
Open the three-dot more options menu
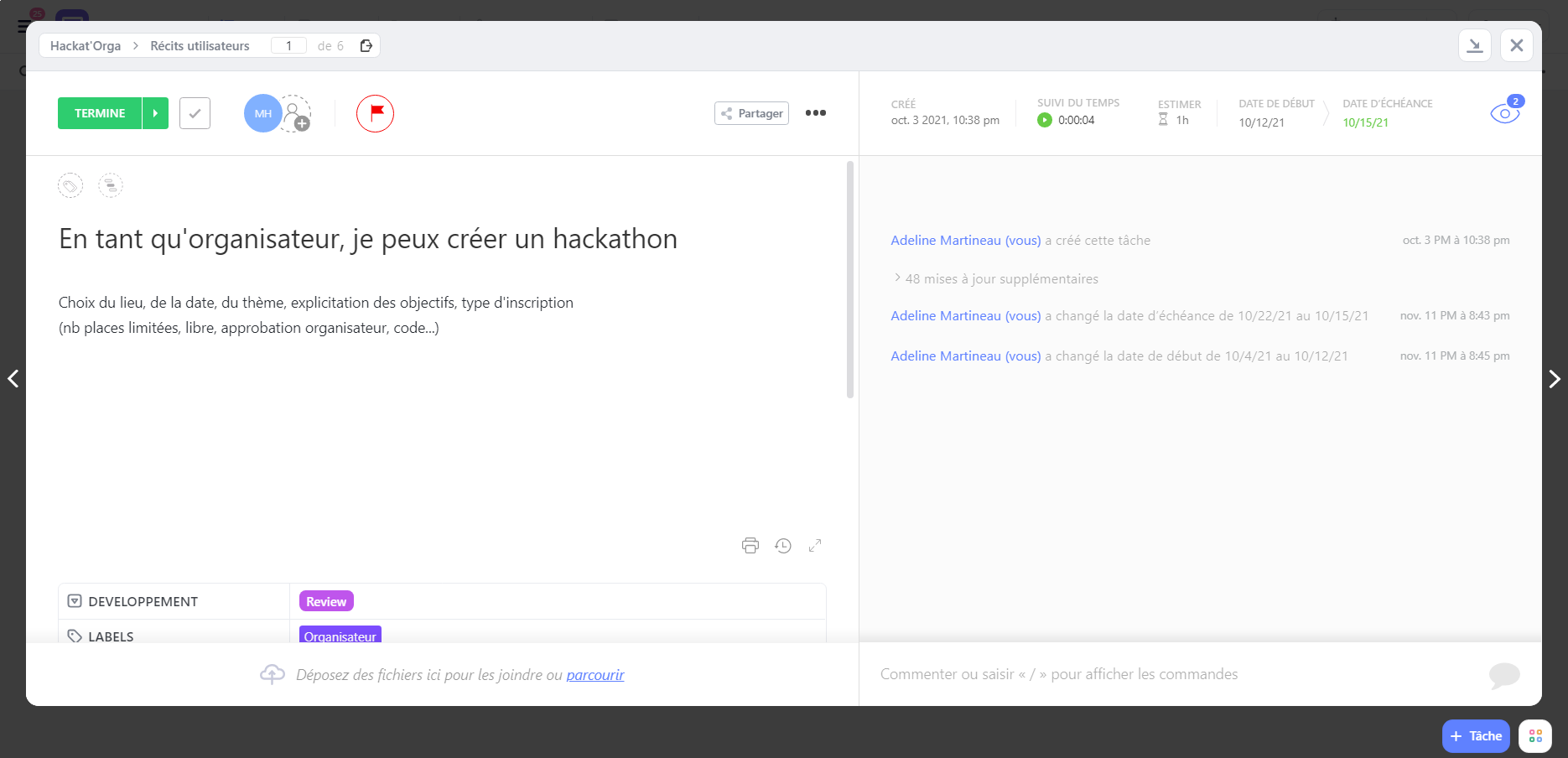[815, 113]
